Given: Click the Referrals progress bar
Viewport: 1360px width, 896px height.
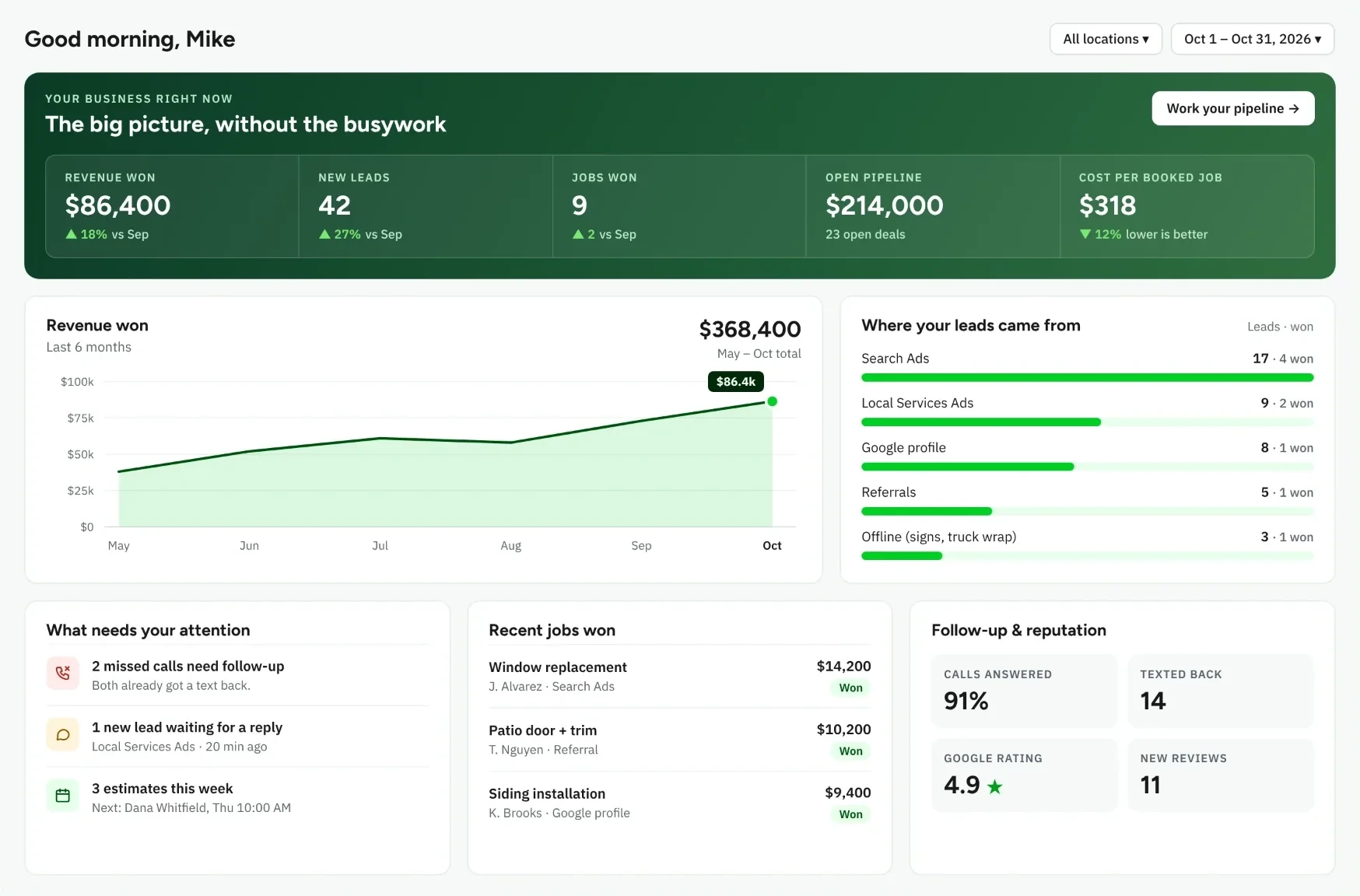Looking at the screenshot, I should [1087, 512].
